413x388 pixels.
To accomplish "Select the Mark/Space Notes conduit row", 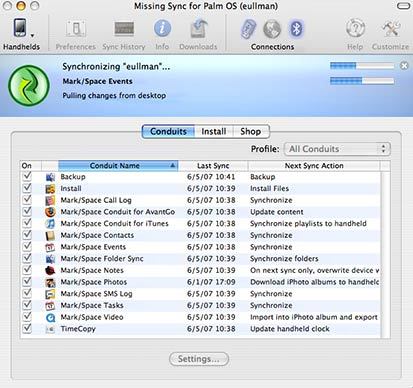I will click(200, 270).
